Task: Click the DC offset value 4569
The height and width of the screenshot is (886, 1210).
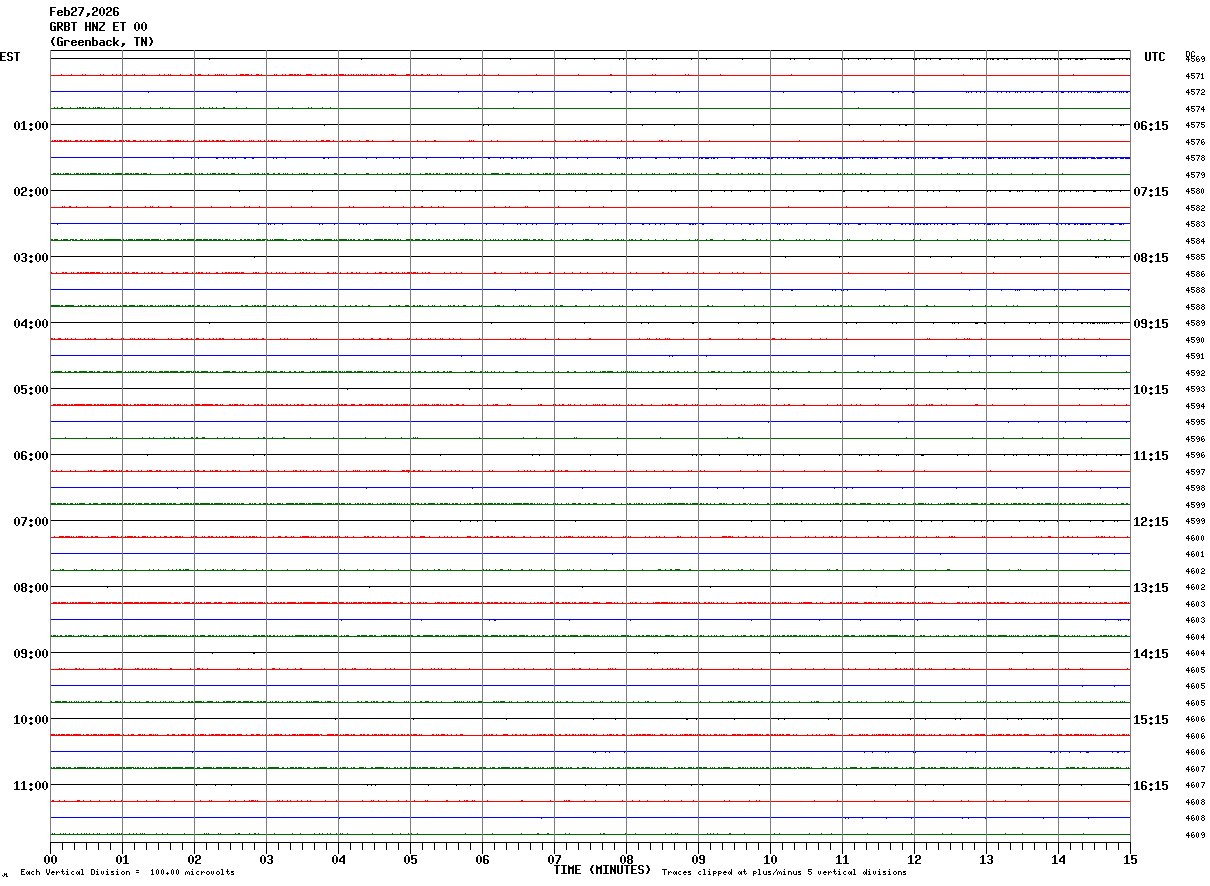Action: pos(1195,60)
